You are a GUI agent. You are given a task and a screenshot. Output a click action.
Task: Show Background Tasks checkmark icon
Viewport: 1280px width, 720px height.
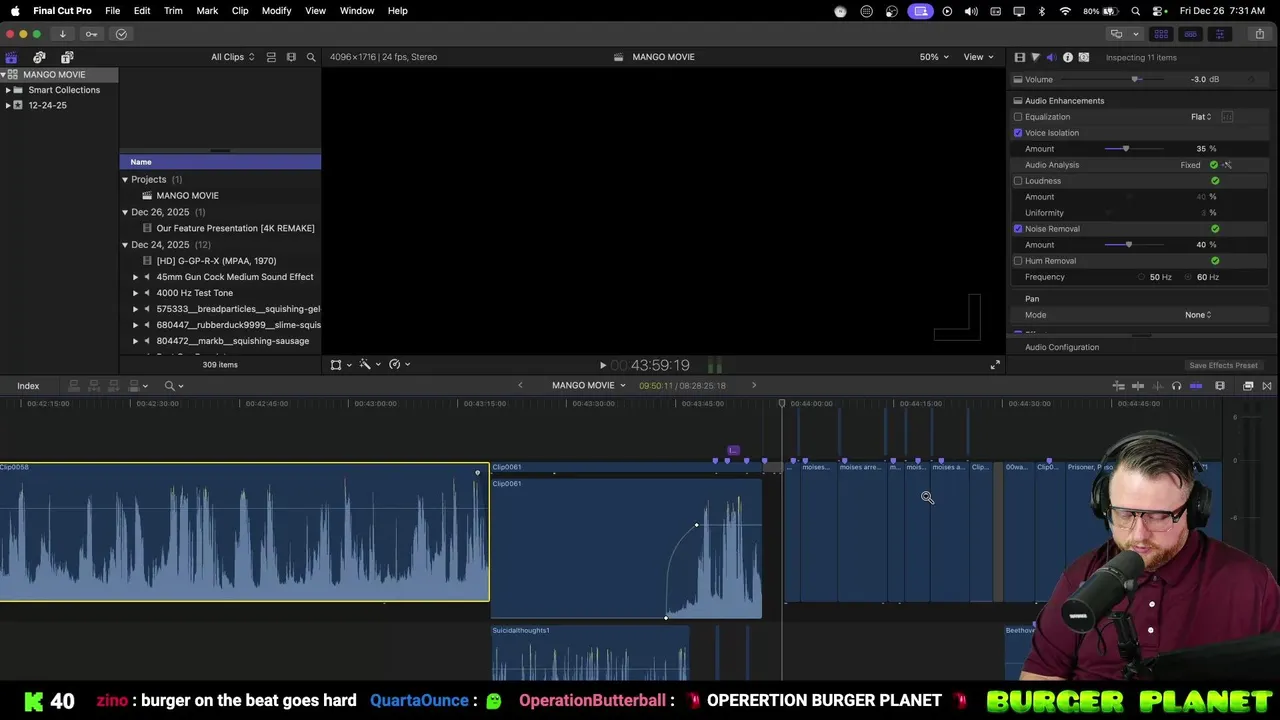tap(121, 34)
